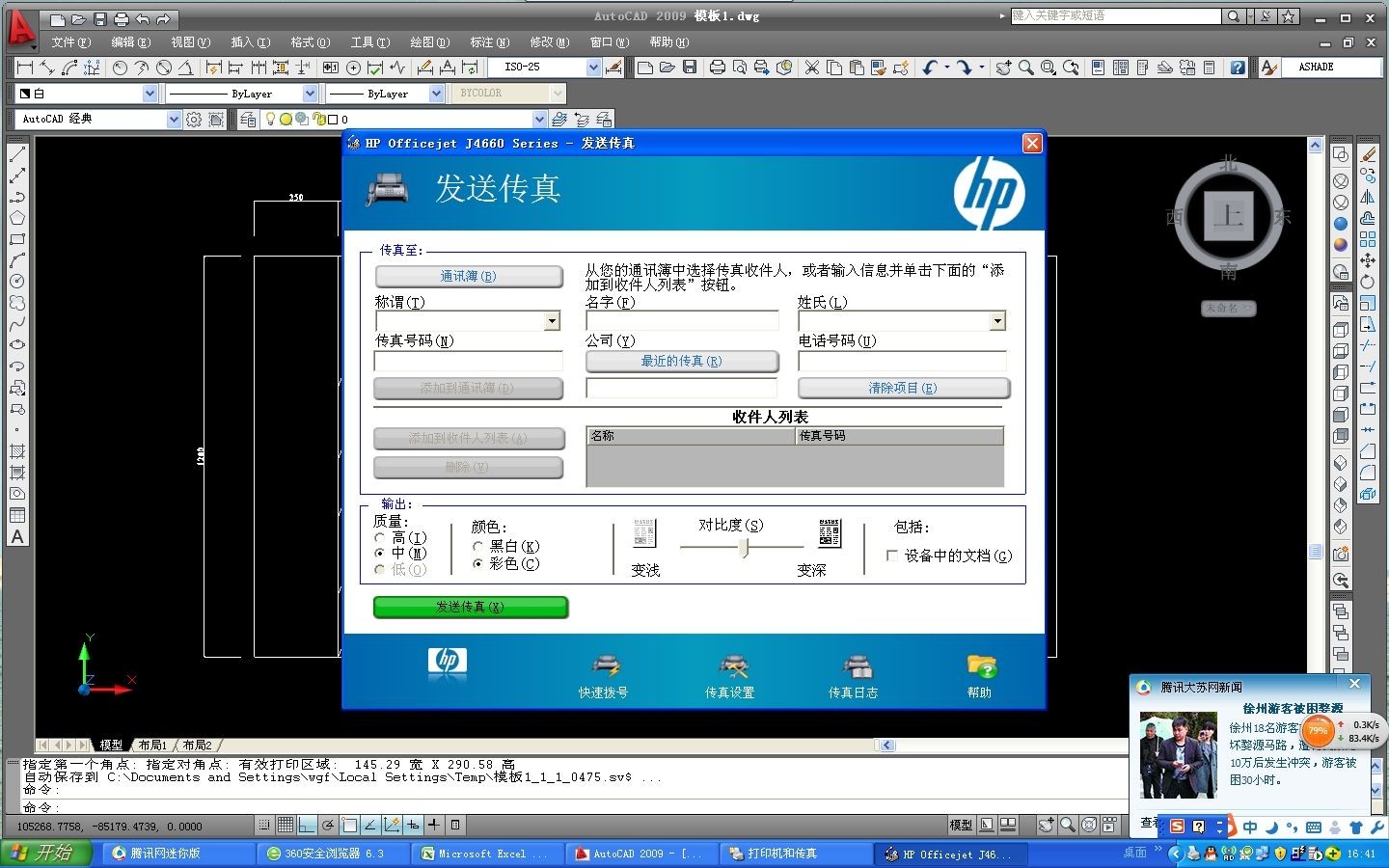
Task: Select the Rectangle tool in draw toolbar
Action: coord(17,239)
